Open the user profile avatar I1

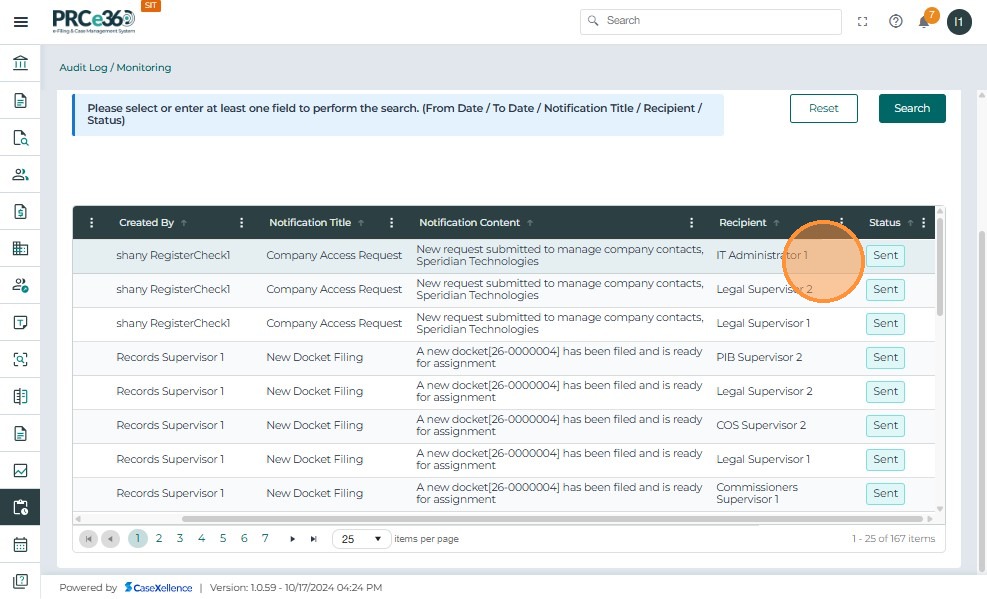(x=959, y=22)
